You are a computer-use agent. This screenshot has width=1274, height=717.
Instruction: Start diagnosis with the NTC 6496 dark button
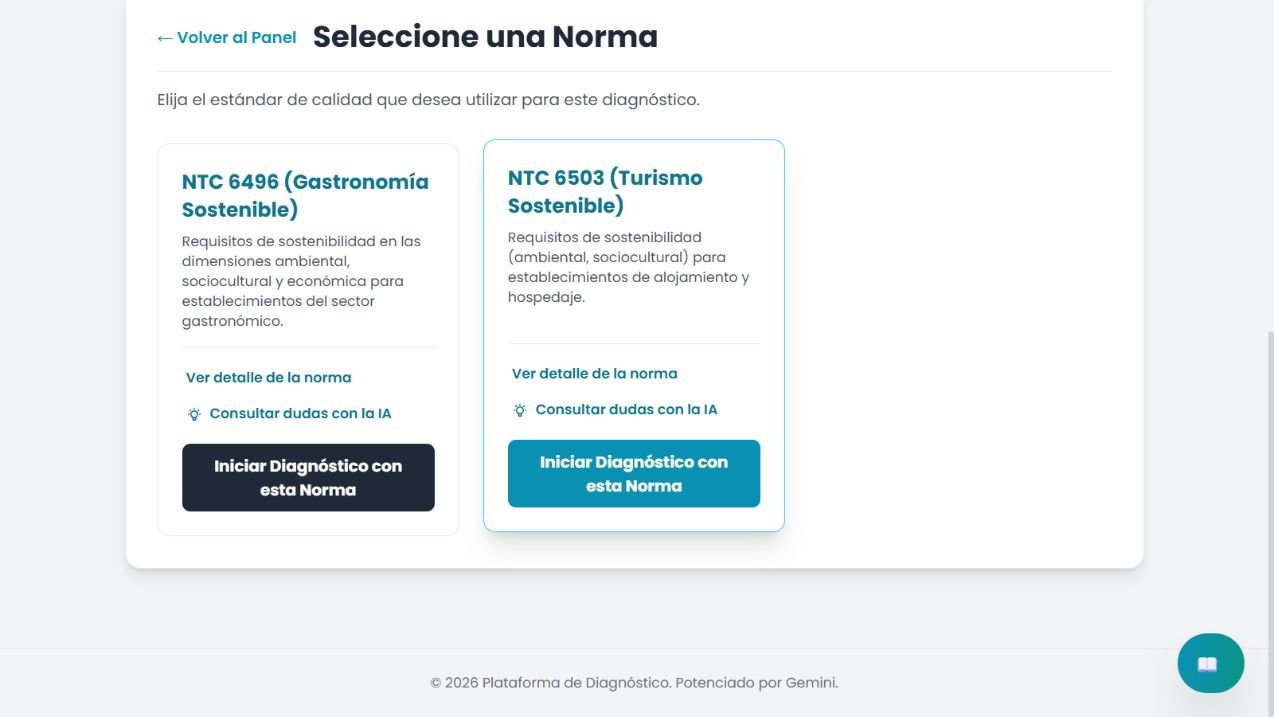click(308, 478)
